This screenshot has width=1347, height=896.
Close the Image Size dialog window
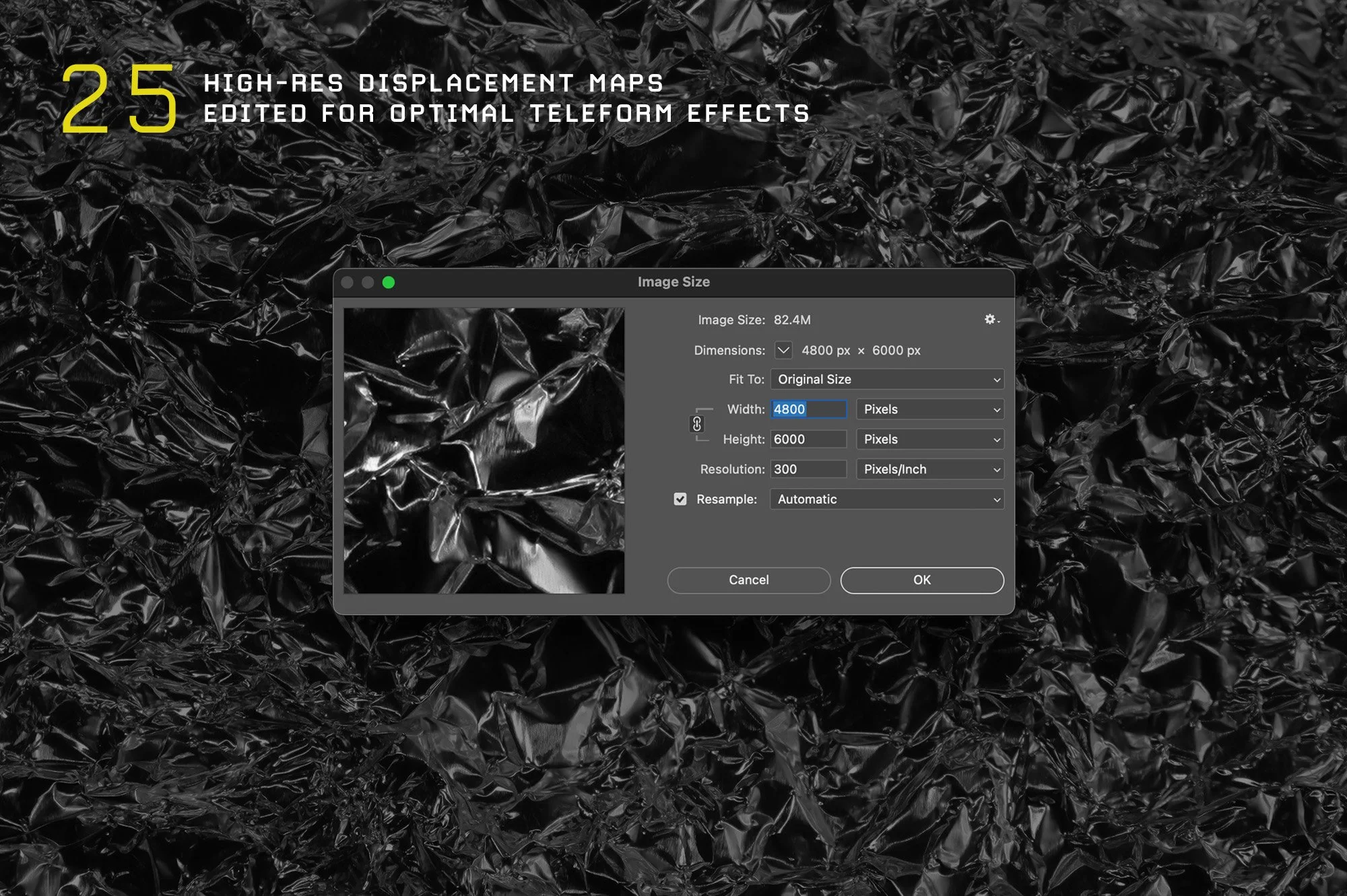(348, 283)
